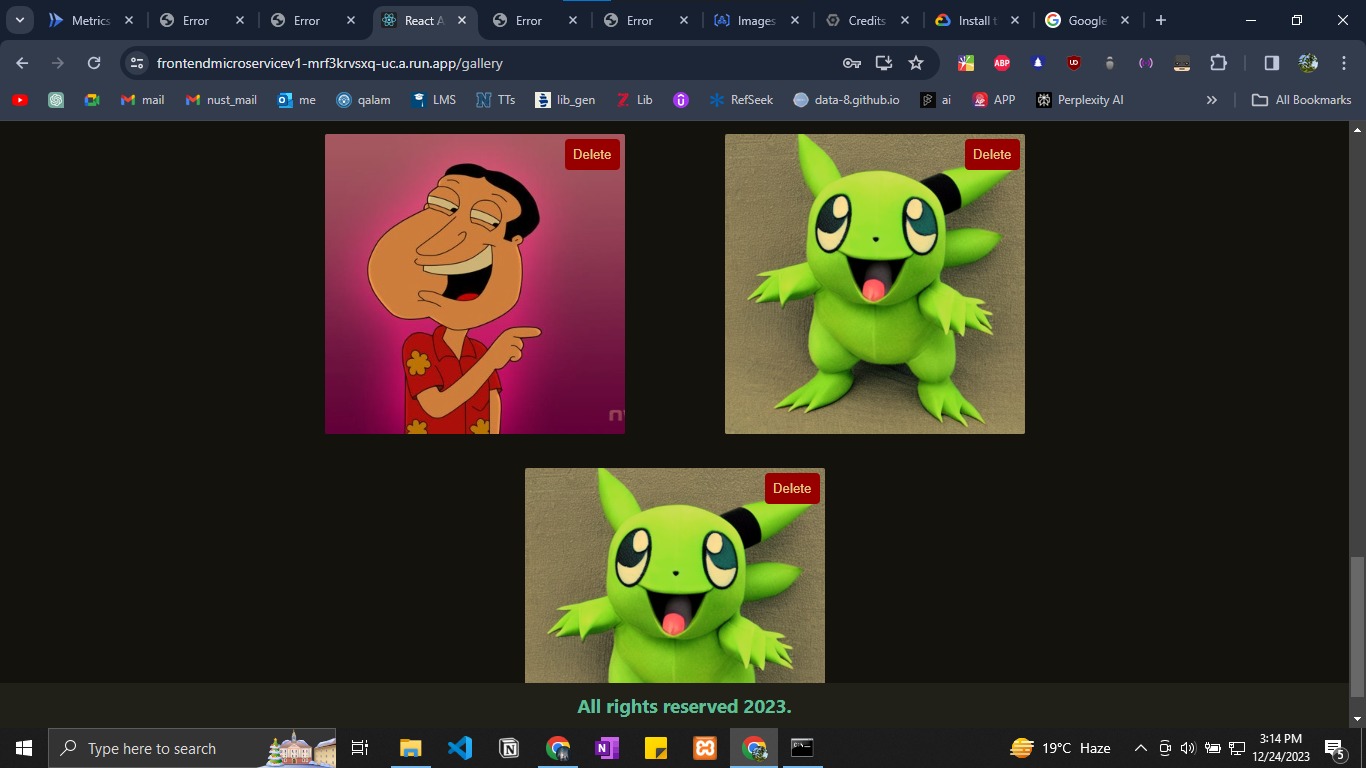Open the volume control in system tray
Screen dimensions: 1366x768
tap(1188, 748)
